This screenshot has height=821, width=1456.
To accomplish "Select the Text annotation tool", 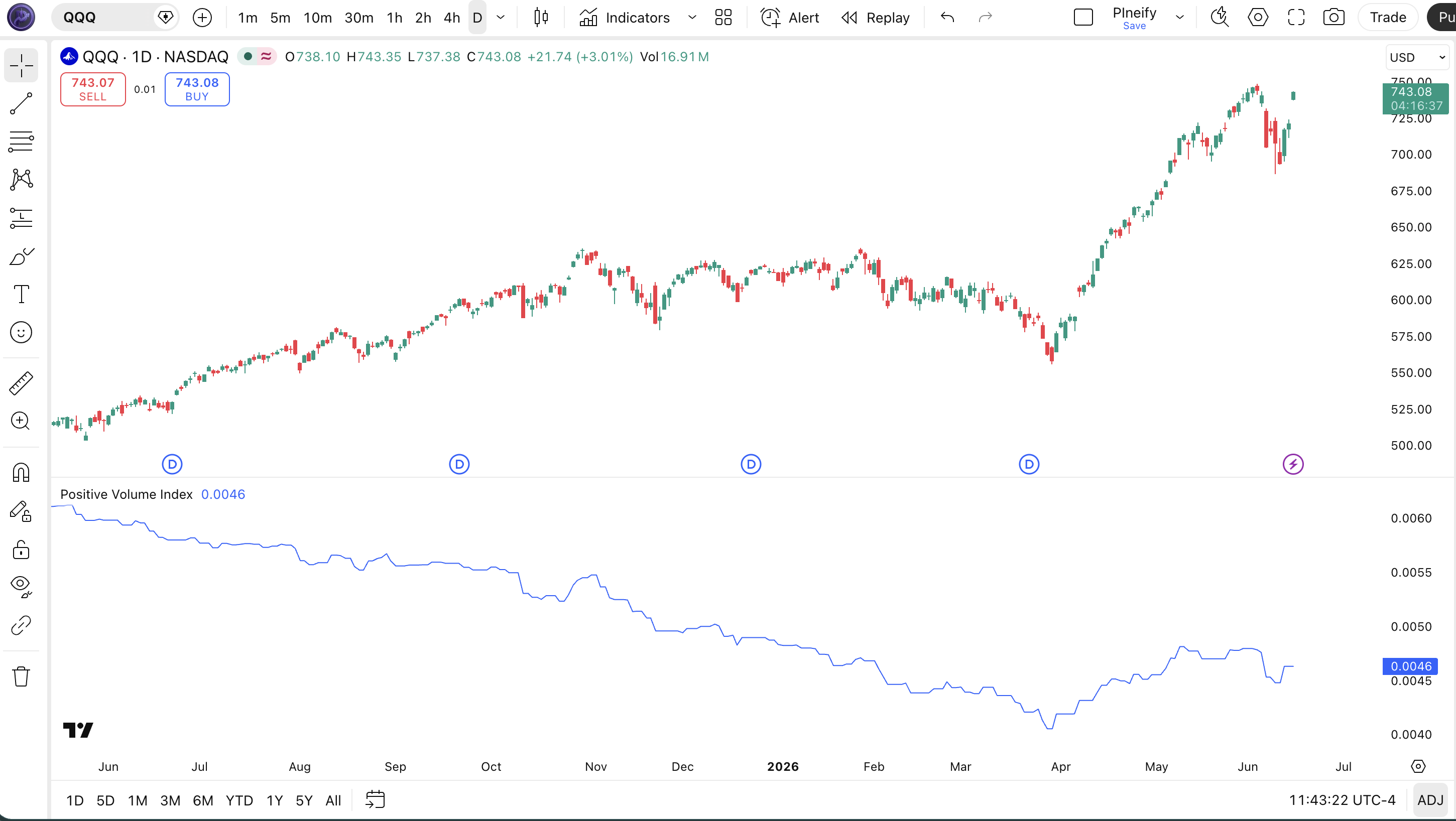I will pyautogui.click(x=21, y=294).
